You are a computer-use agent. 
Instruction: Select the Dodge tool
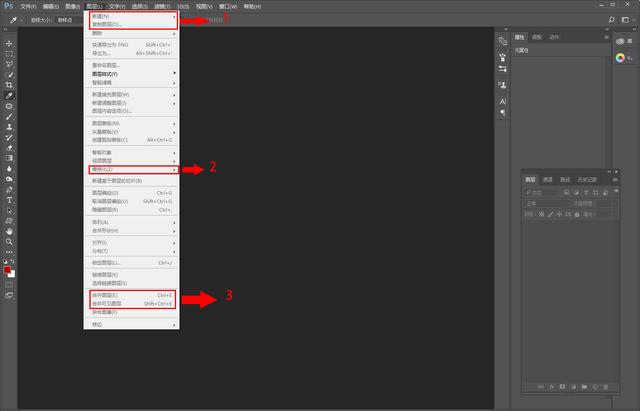tap(9, 179)
